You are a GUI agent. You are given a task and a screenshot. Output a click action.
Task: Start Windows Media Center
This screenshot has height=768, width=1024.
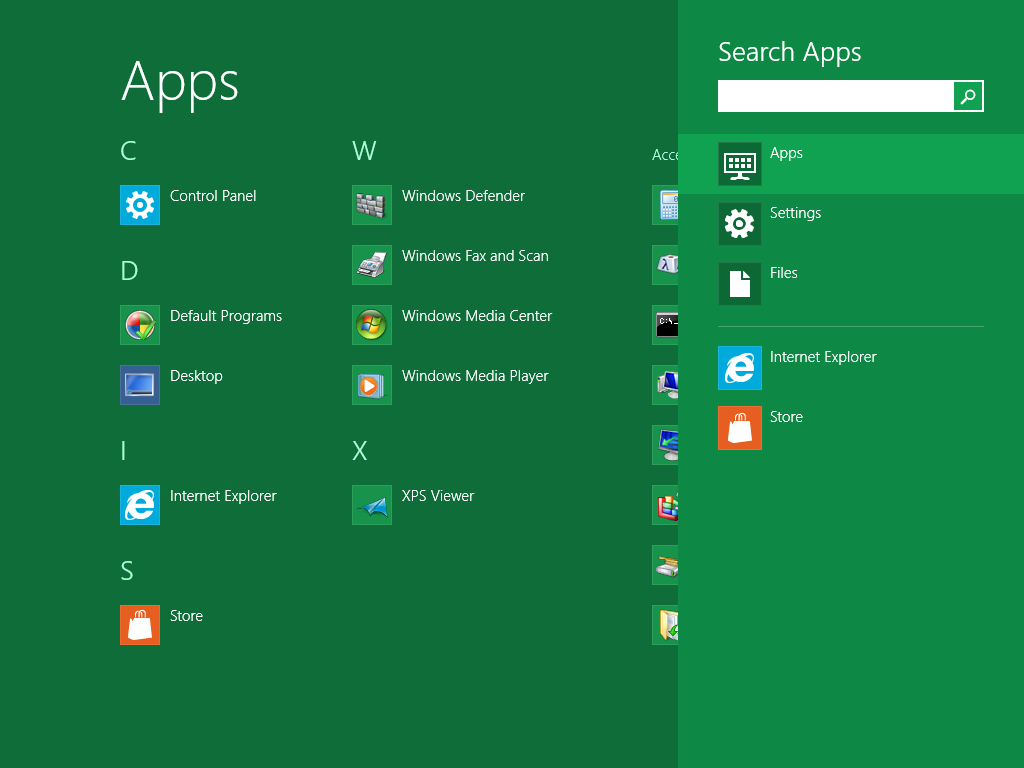(x=372, y=325)
